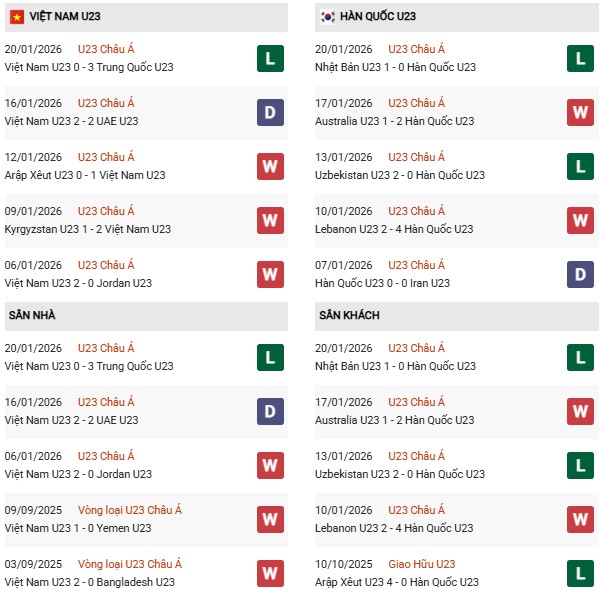The image size is (600, 595).
Task: Click the South Korea flag icon
Action: [x=327, y=17]
